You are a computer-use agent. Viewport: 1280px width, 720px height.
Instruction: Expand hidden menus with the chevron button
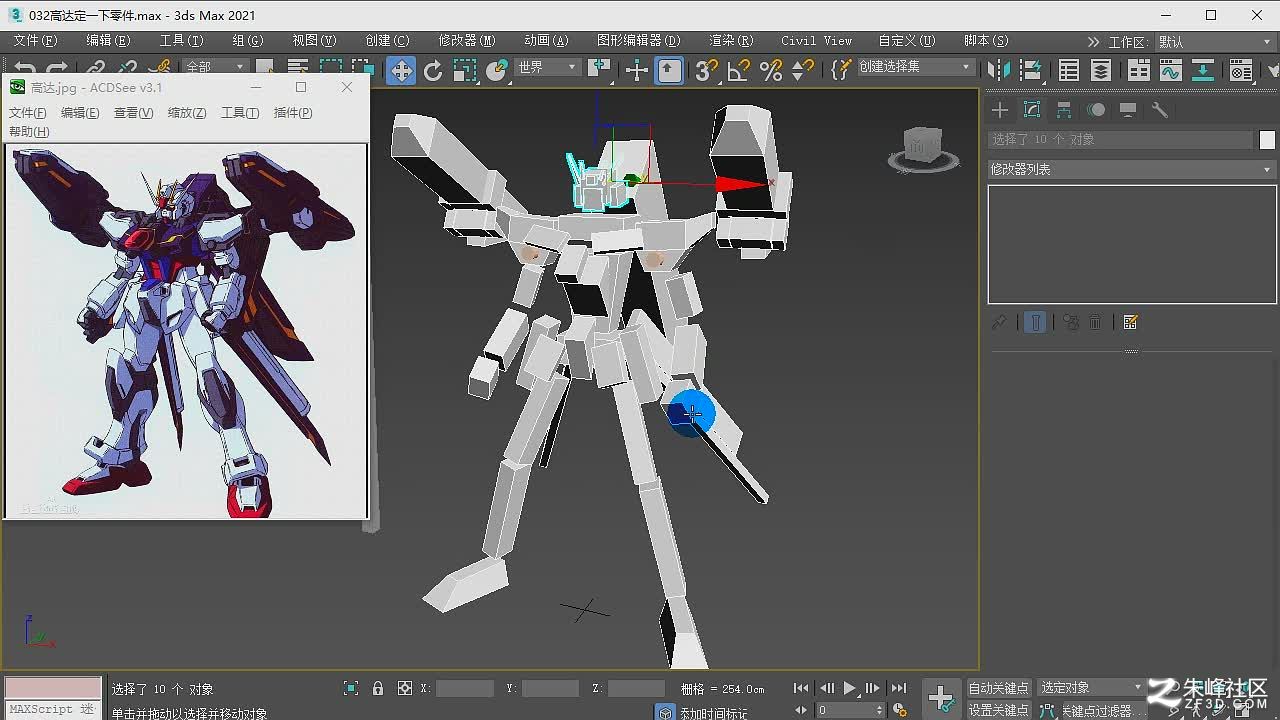point(1093,42)
